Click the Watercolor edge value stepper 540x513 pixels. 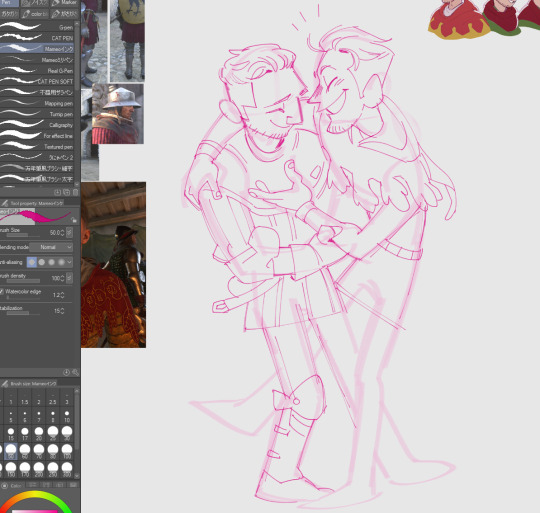pos(62,295)
